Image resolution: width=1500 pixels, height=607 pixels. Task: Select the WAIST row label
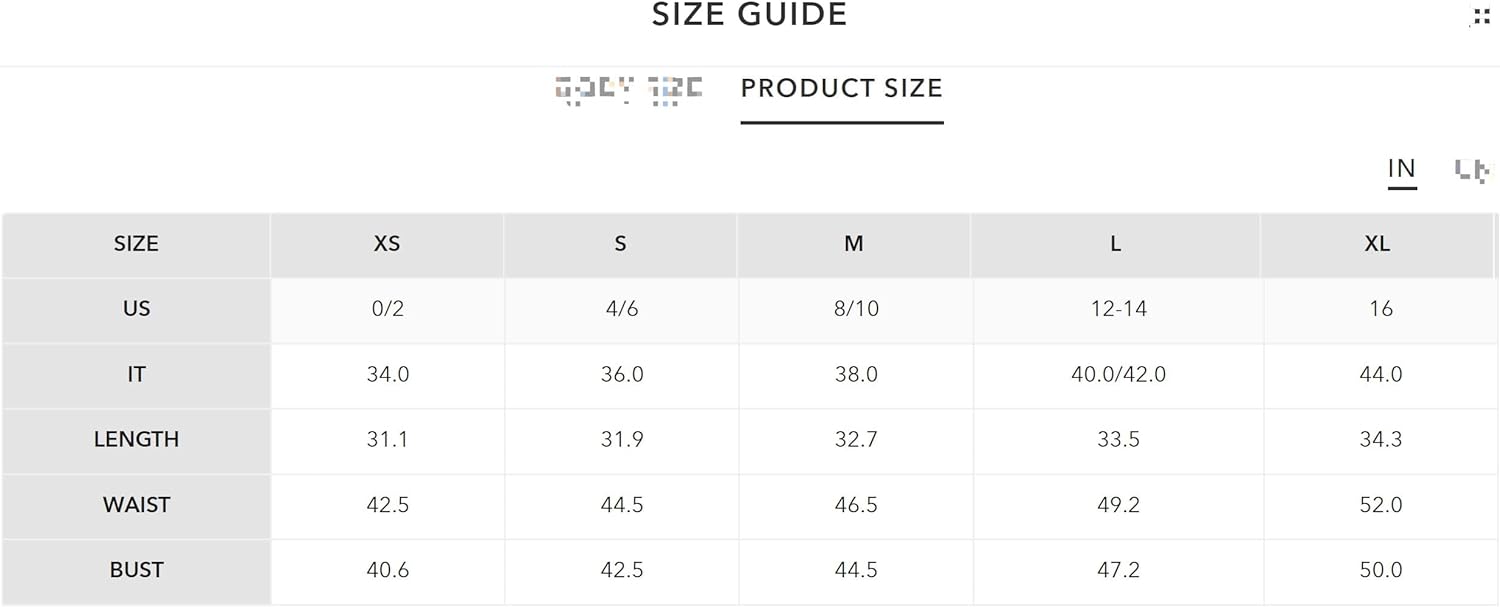136,505
